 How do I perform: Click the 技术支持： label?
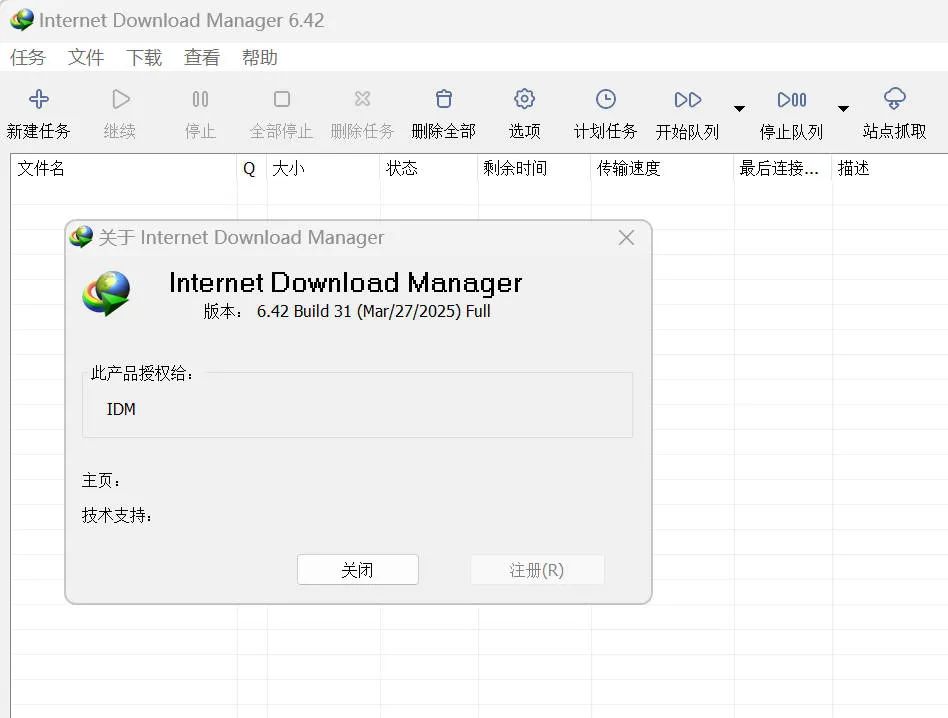coord(117,516)
